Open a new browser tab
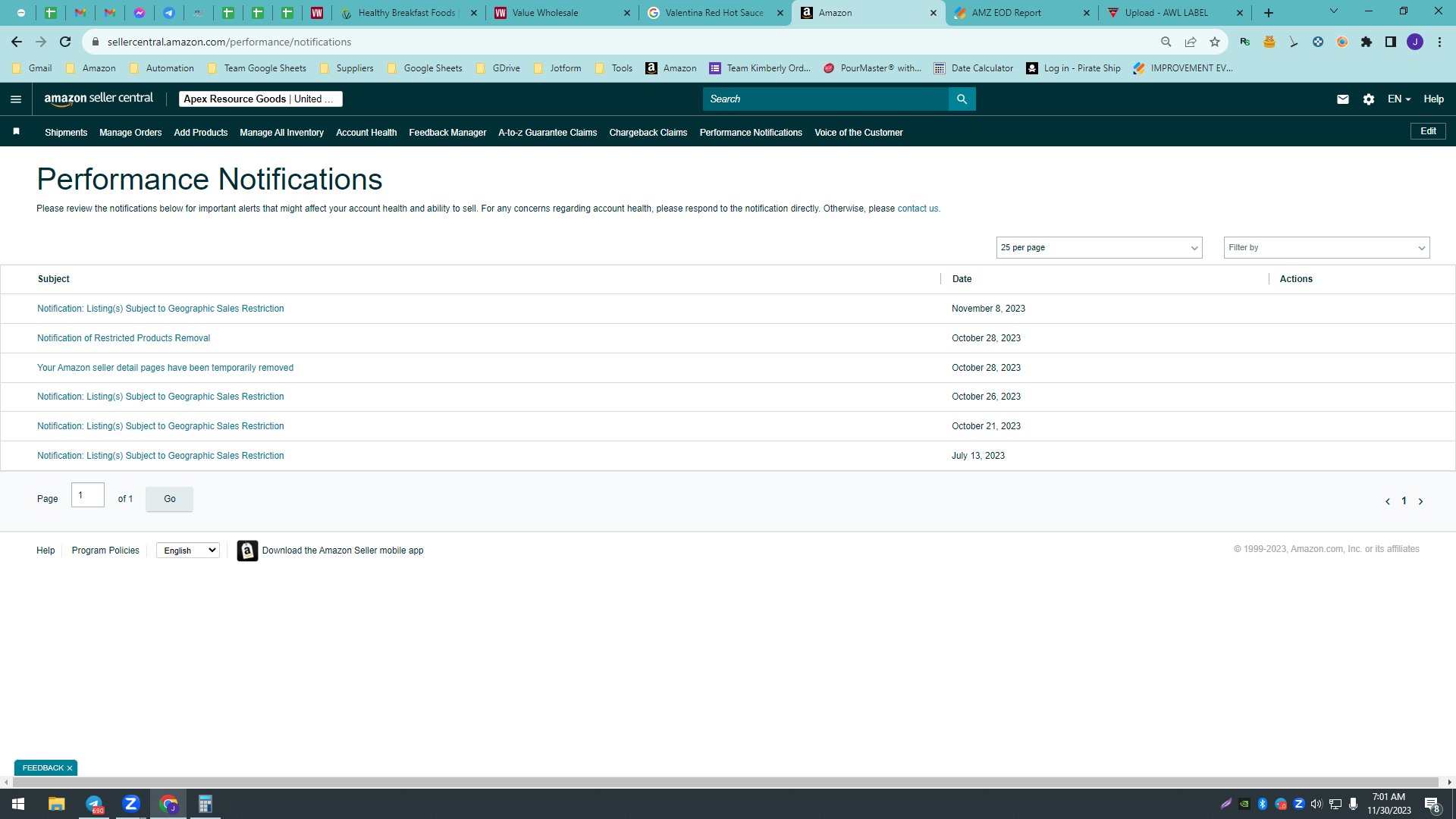 point(1269,13)
